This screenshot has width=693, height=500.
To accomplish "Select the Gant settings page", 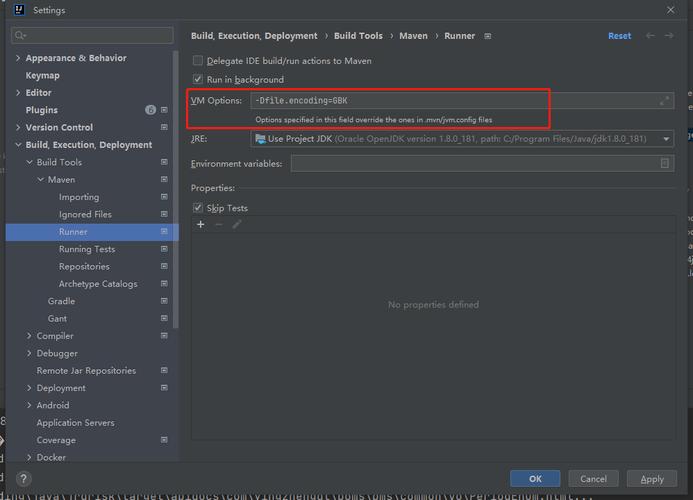I will 57,318.
